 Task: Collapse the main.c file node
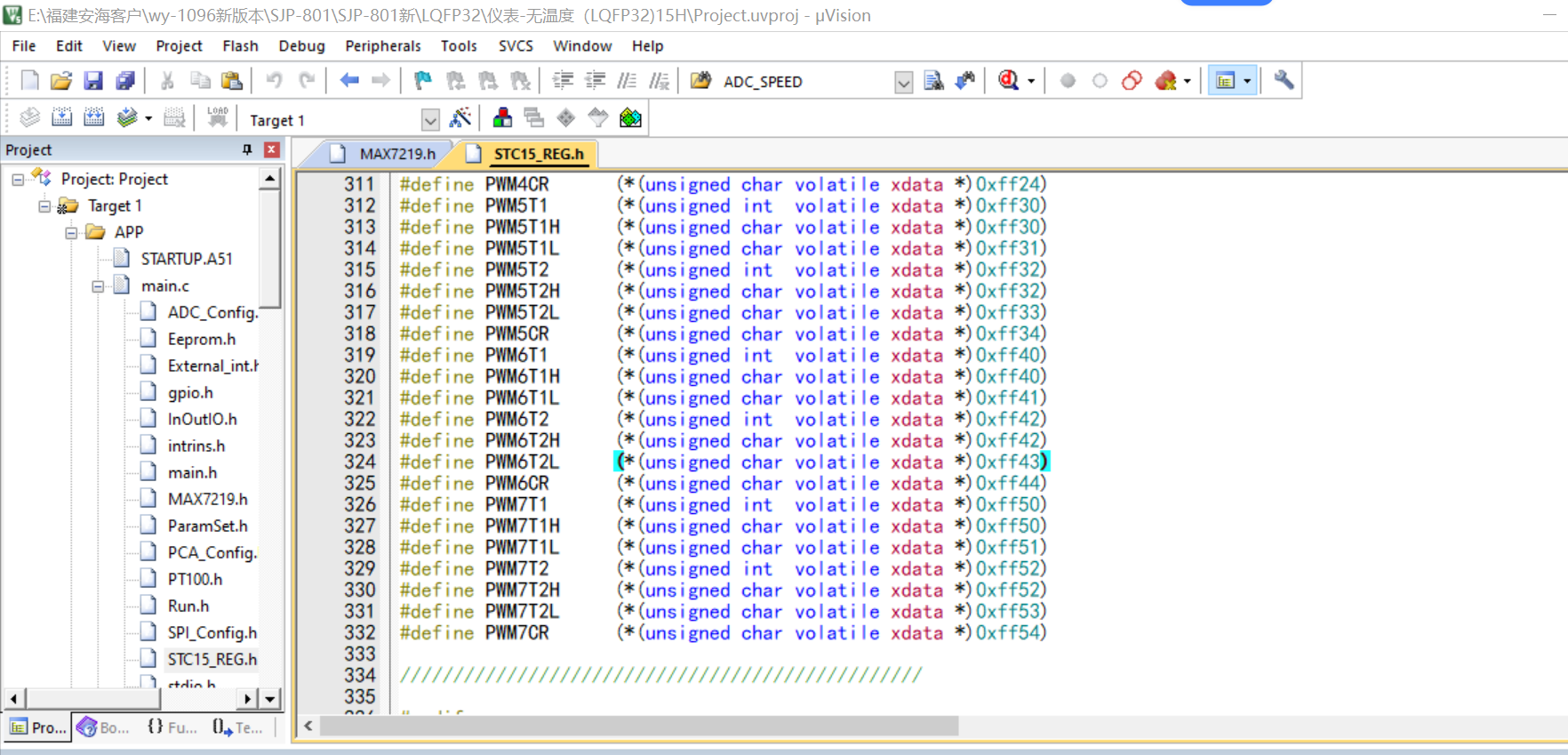[x=98, y=286]
